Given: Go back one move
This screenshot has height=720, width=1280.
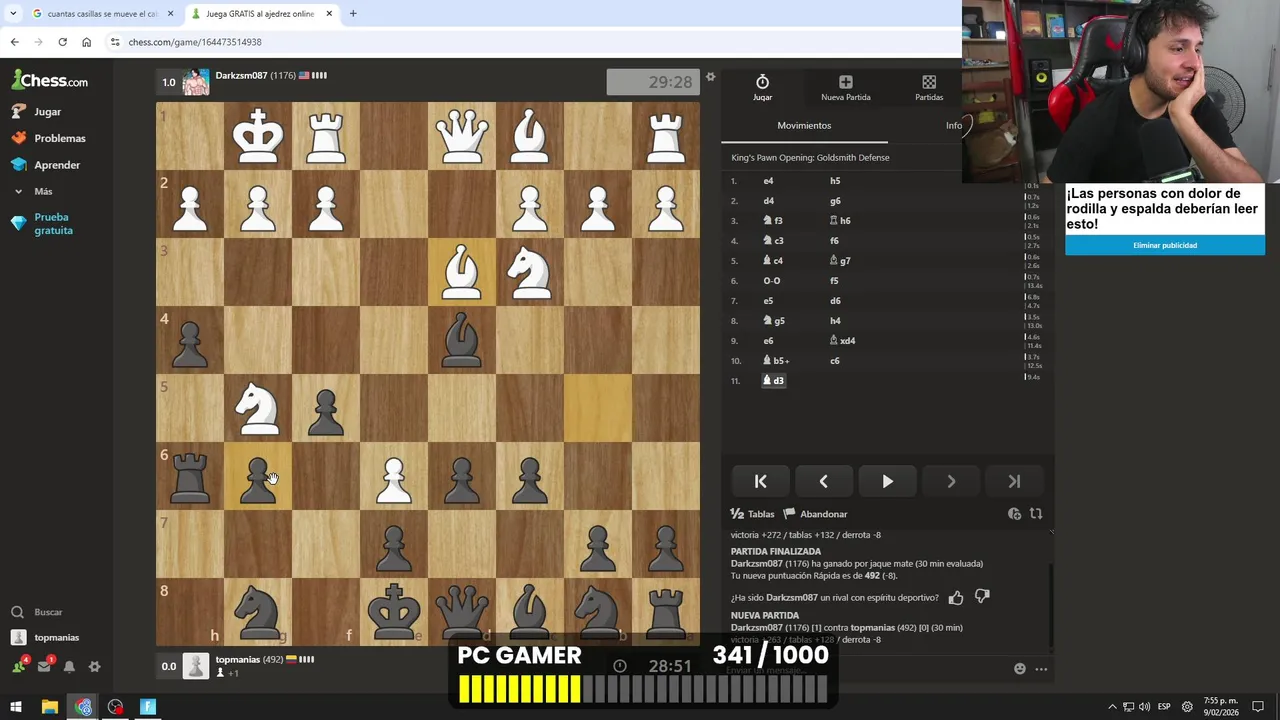Looking at the screenshot, I should coord(823,482).
